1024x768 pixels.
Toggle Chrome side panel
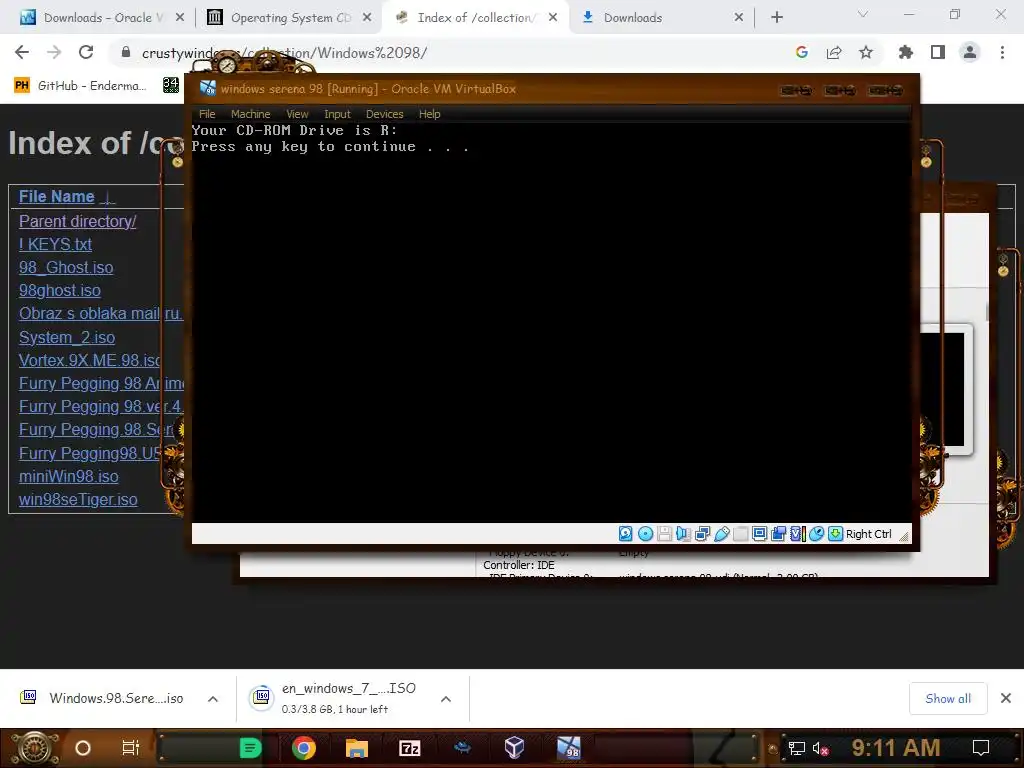coord(938,52)
